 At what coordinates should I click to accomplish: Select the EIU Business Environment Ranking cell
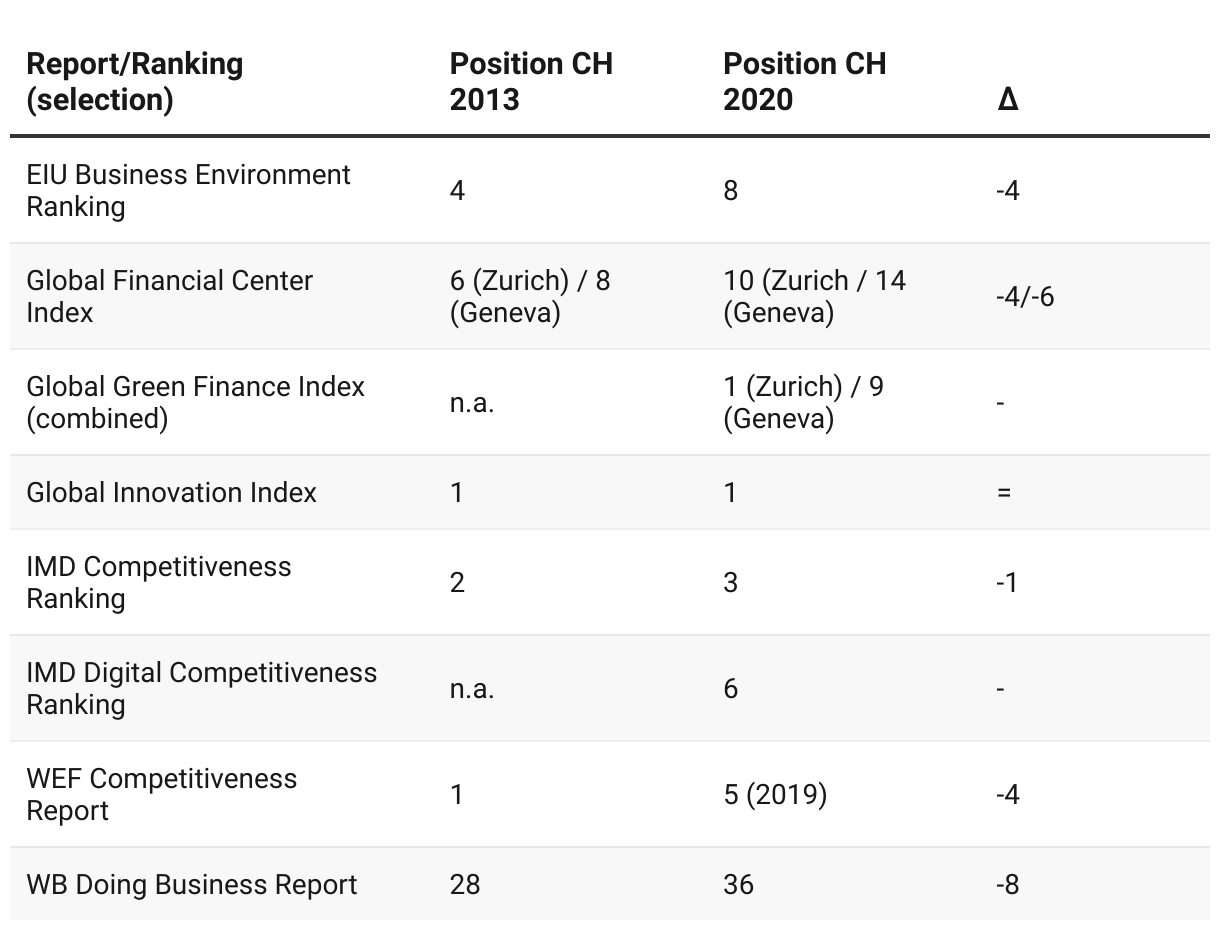(188, 190)
